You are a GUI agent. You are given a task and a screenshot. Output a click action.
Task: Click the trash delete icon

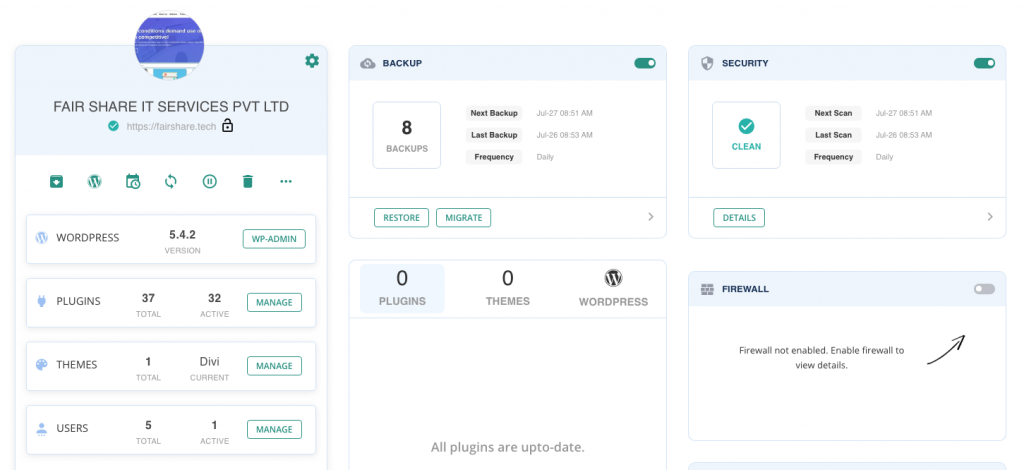248,181
